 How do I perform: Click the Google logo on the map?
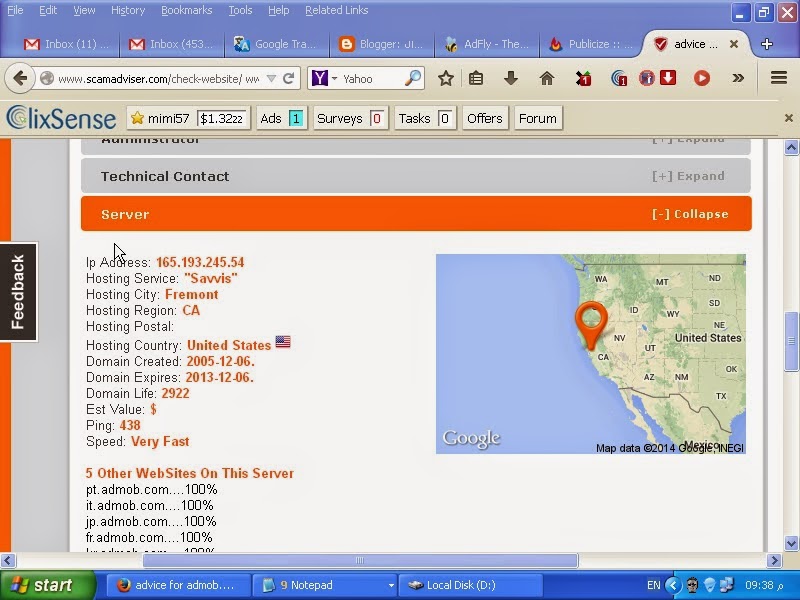[x=471, y=438]
